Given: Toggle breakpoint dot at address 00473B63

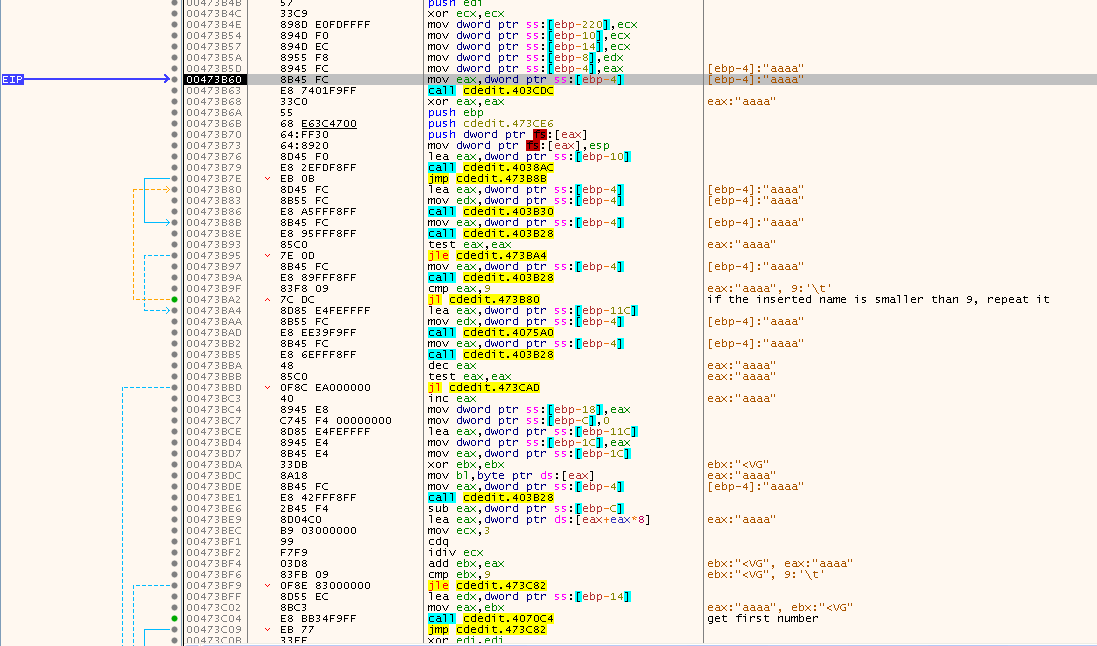Looking at the screenshot, I should (175, 91).
